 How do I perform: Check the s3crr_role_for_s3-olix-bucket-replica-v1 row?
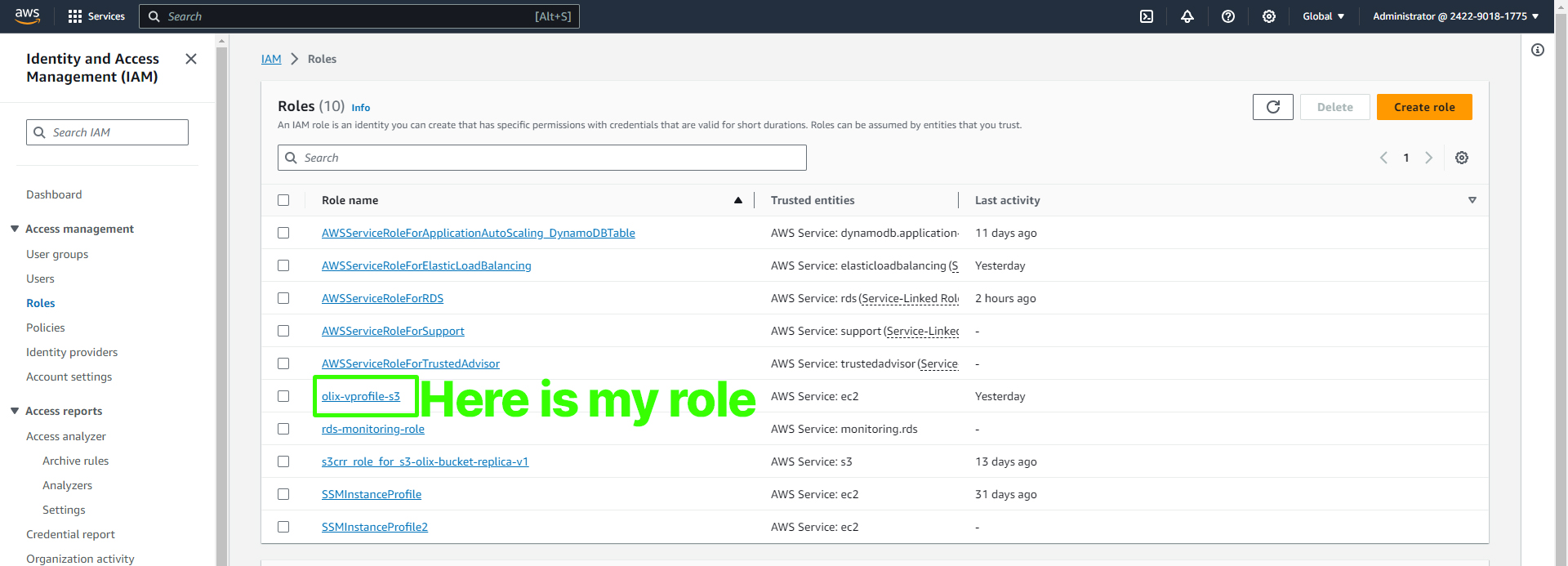point(283,461)
